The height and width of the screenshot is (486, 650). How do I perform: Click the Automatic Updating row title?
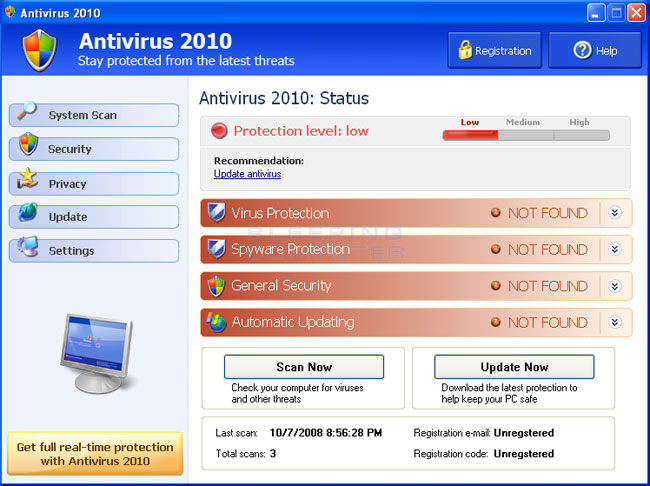click(293, 322)
